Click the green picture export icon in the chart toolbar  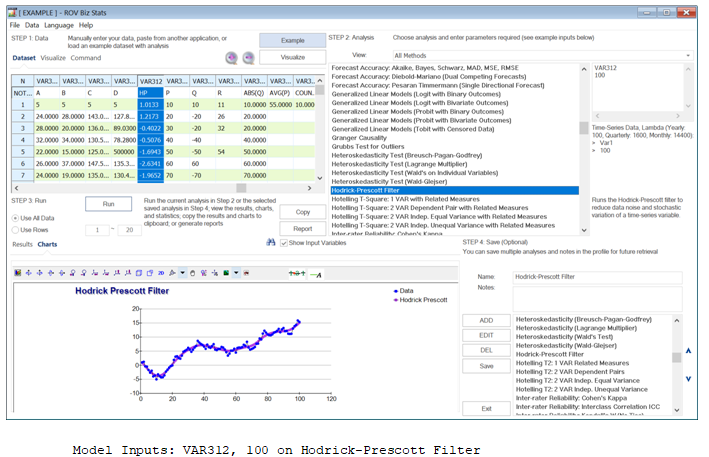(226, 273)
